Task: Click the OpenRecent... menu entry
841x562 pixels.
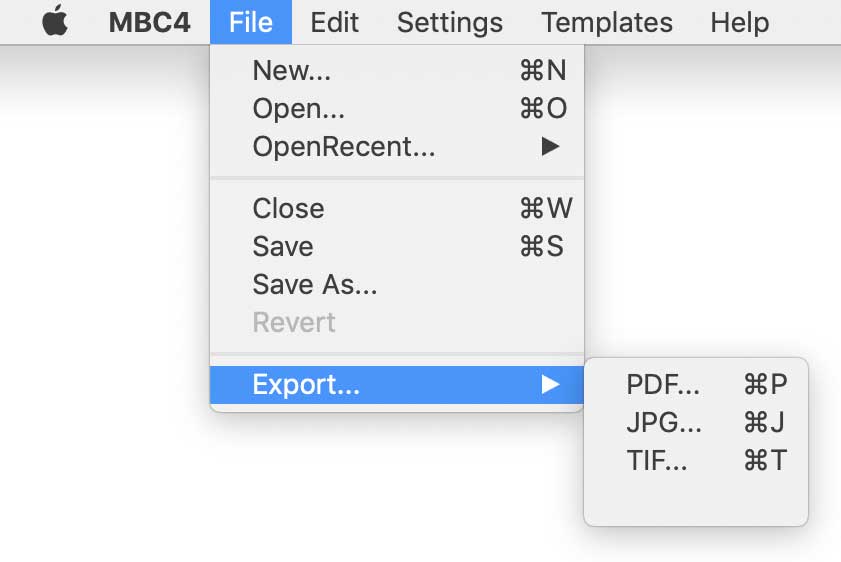Action: point(344,147)
